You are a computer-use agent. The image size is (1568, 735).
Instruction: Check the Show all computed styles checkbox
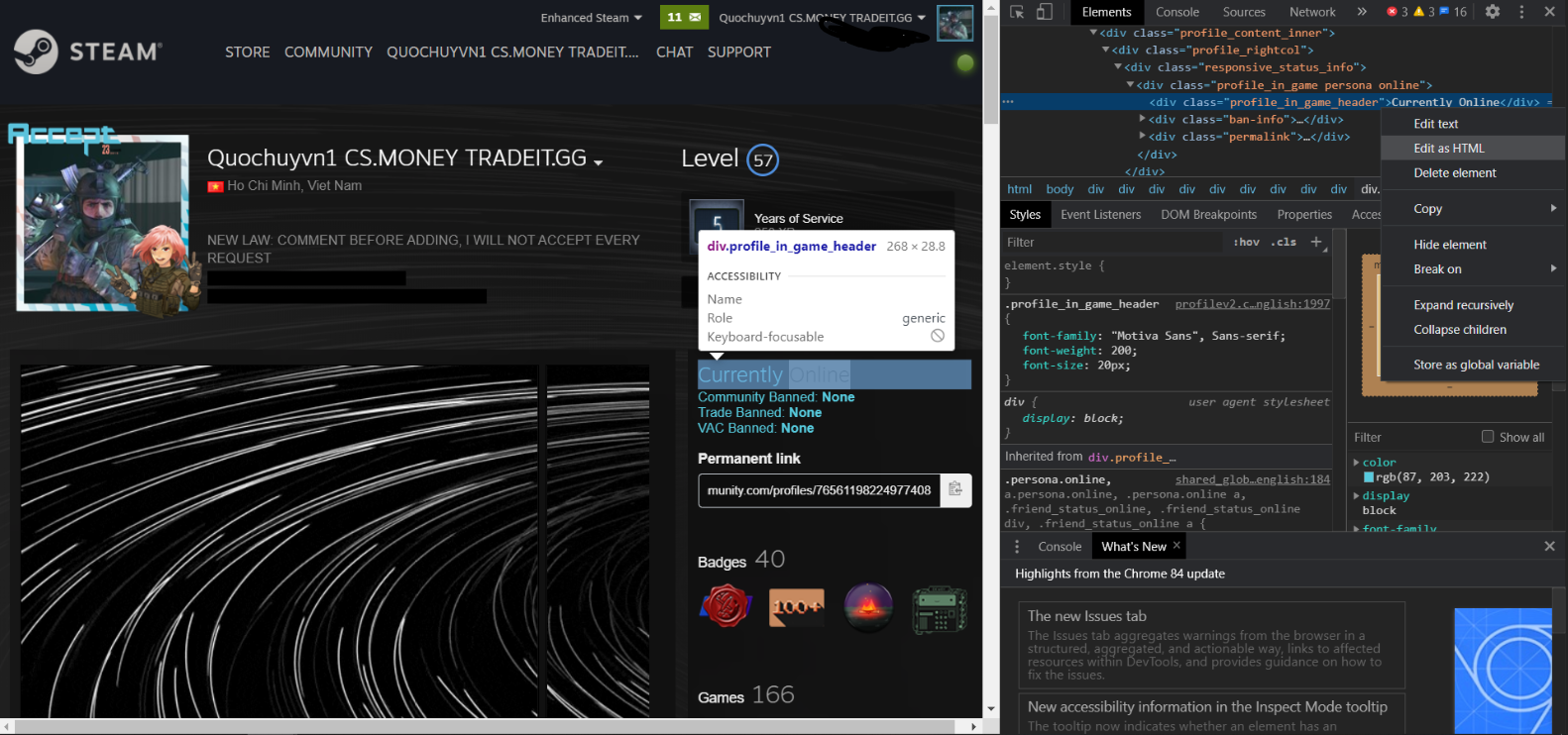1488,437
